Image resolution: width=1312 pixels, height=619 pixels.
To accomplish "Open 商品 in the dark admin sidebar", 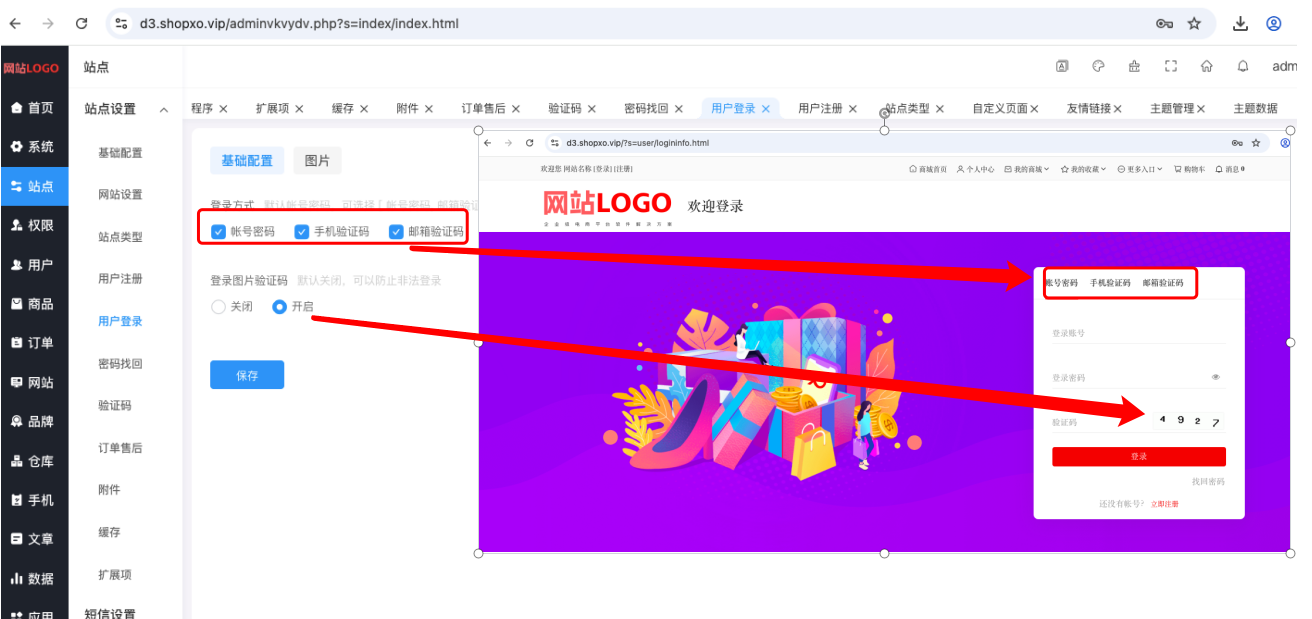I will 33,304.
